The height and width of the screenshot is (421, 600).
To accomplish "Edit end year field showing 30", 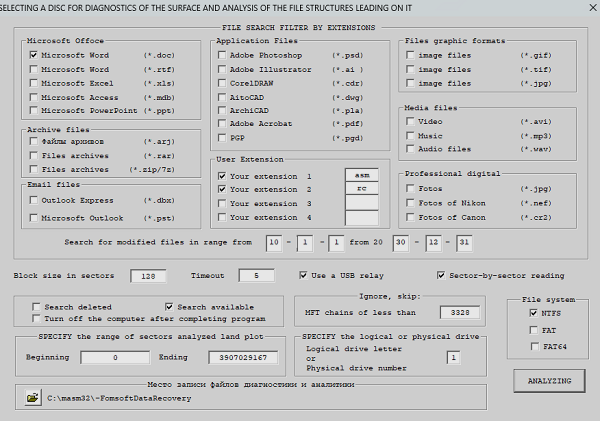I will tap(401, 242).
